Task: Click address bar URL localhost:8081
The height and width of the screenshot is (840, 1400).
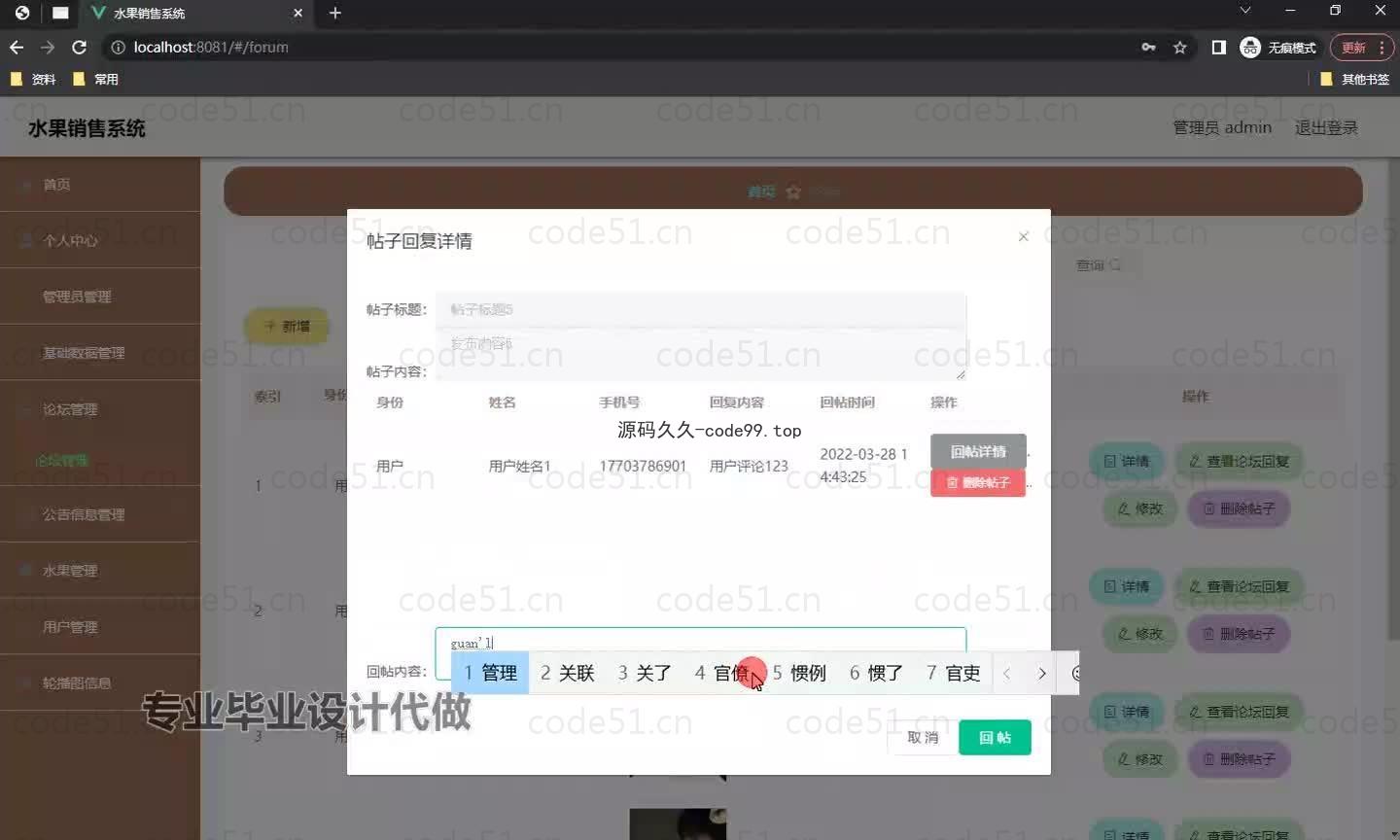Action: point(211,47)
